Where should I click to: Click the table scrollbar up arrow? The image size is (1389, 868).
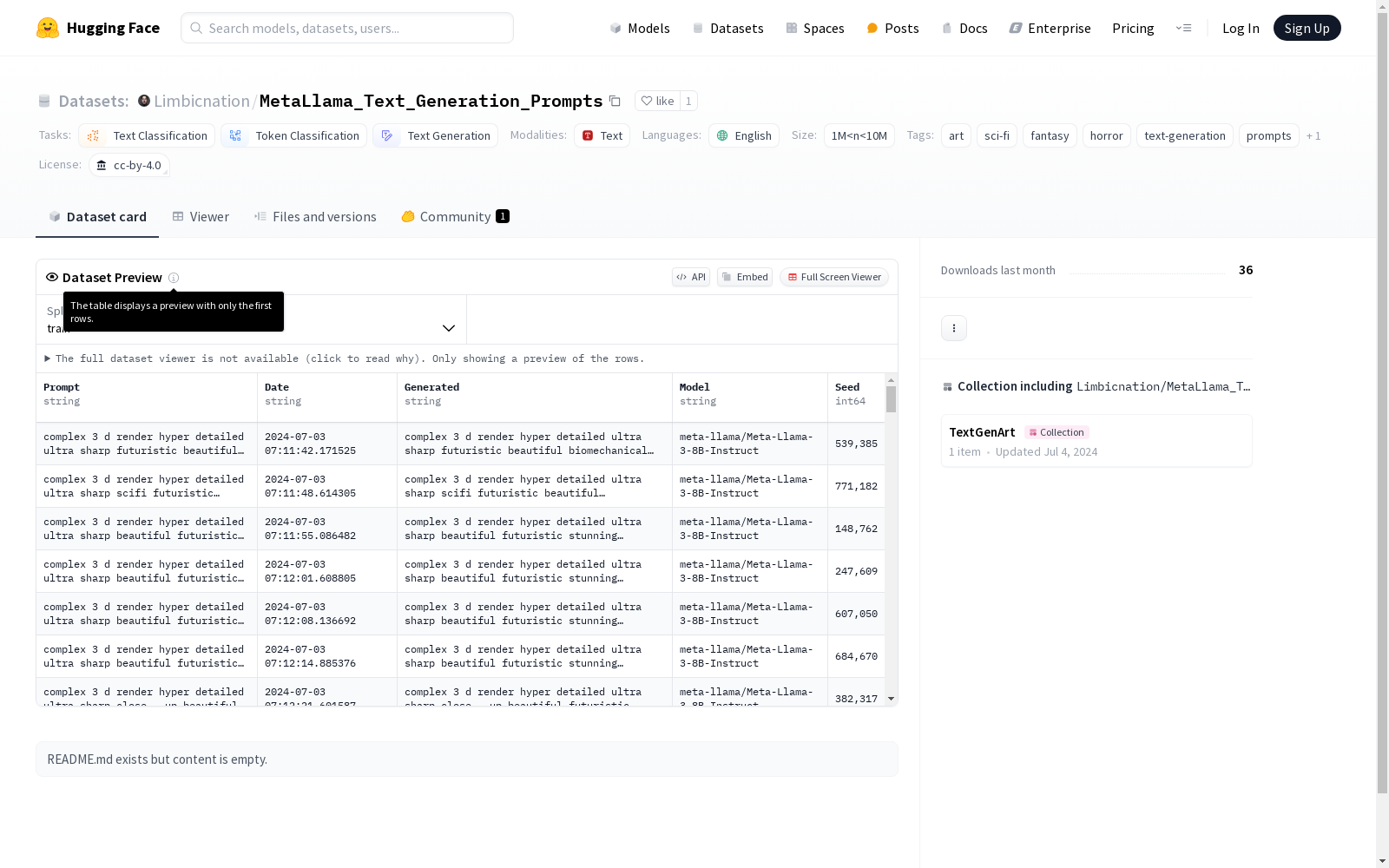pos(891,381)
